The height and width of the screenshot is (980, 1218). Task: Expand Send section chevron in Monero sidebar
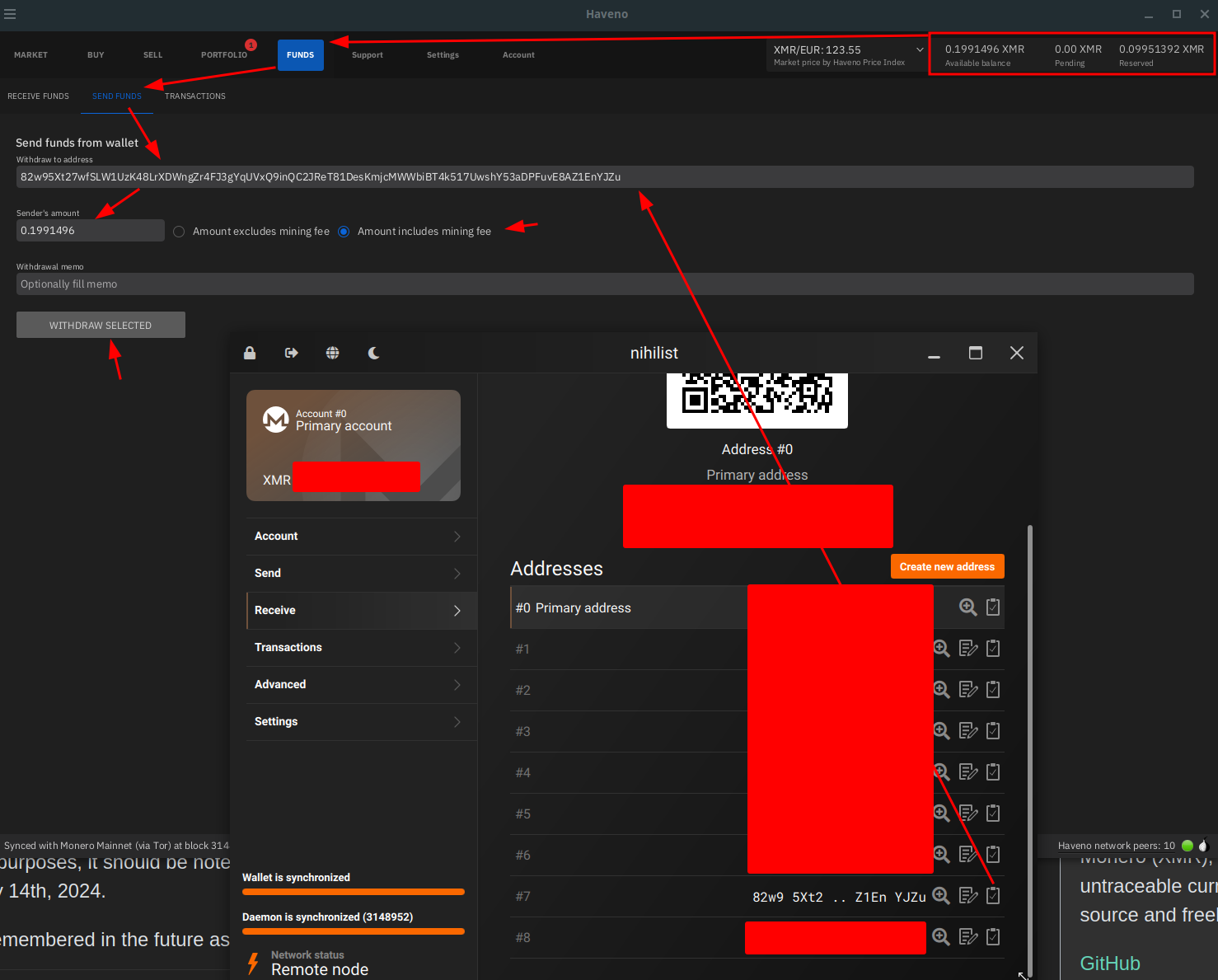click(457, 574)
